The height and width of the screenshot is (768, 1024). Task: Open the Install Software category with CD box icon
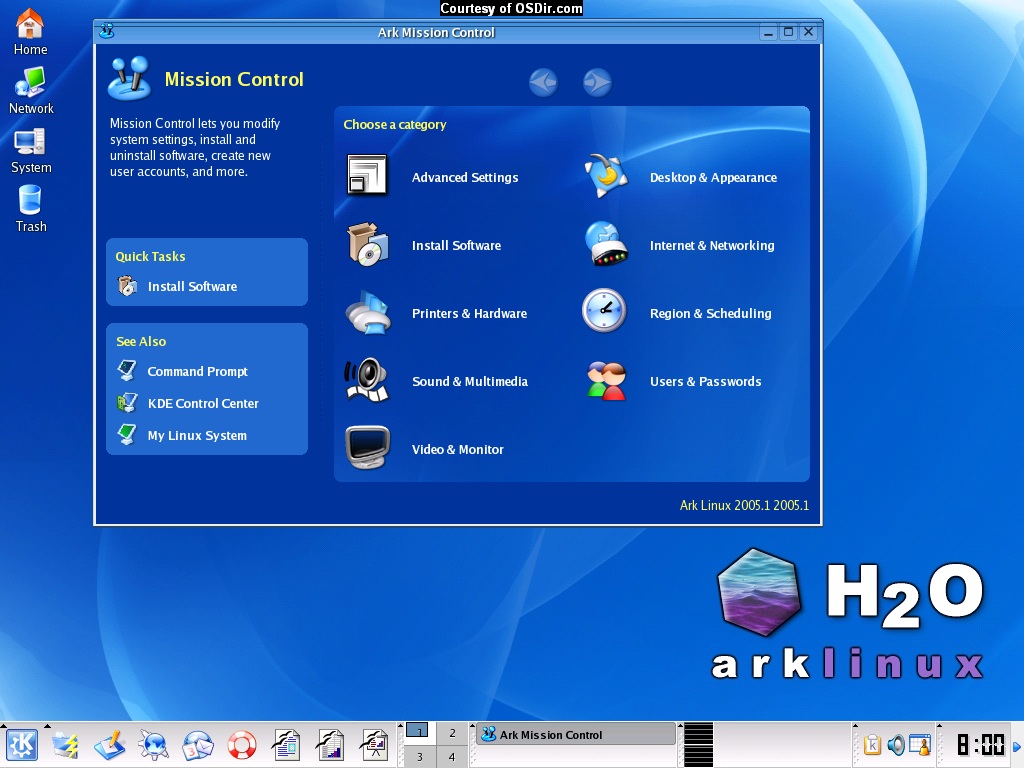(424, 245)
